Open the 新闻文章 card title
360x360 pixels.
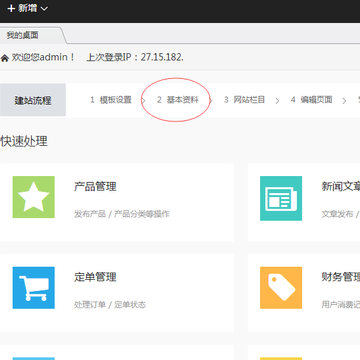(341, 186)
